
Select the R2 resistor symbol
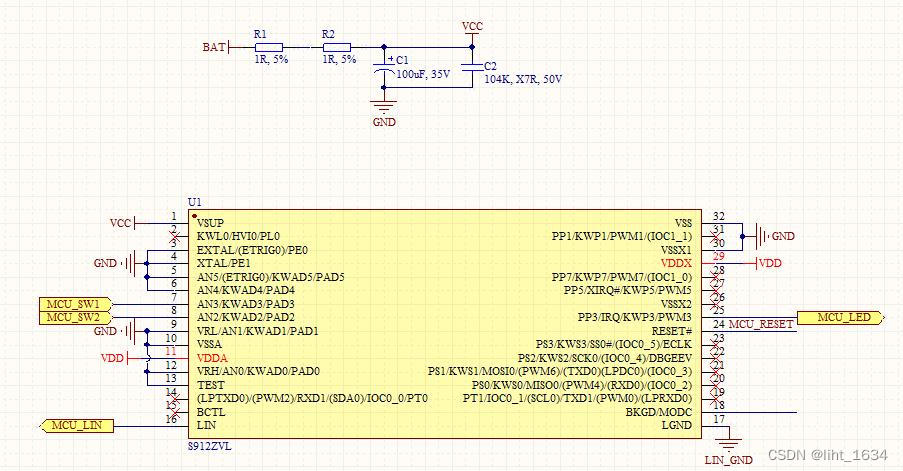click(336, 47)
